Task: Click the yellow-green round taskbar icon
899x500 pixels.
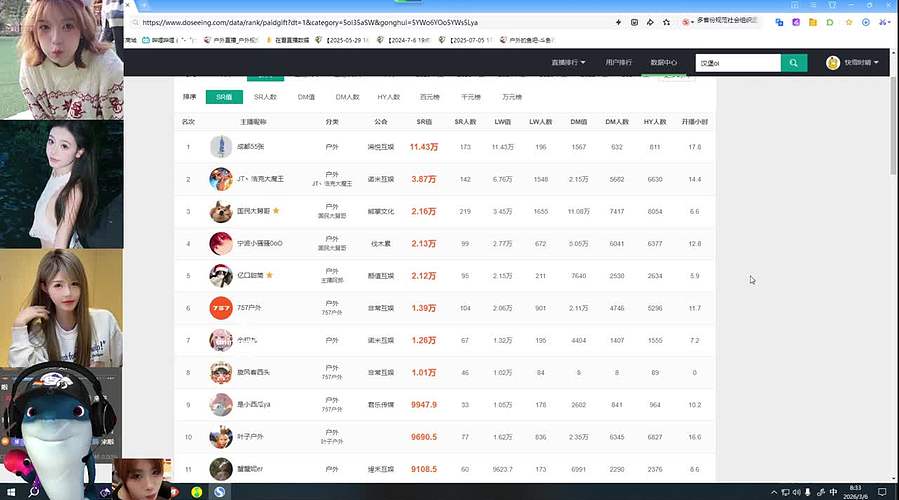Action: pos(197,492)
